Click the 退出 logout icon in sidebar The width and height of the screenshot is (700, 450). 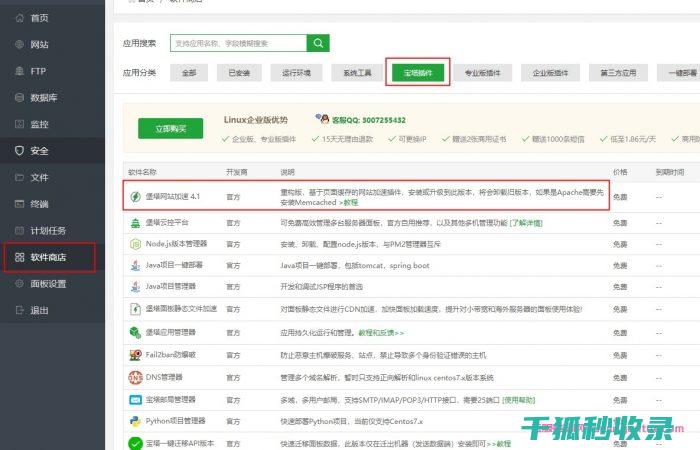[19, 310]
